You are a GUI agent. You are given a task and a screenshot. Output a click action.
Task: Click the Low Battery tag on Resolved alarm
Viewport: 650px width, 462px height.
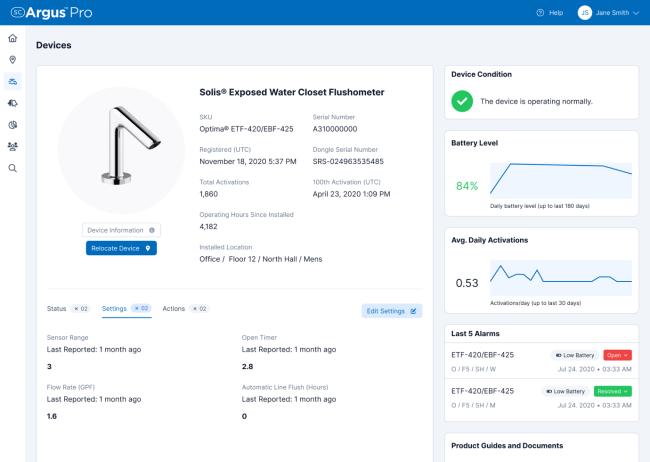click(x=565, y=391)
